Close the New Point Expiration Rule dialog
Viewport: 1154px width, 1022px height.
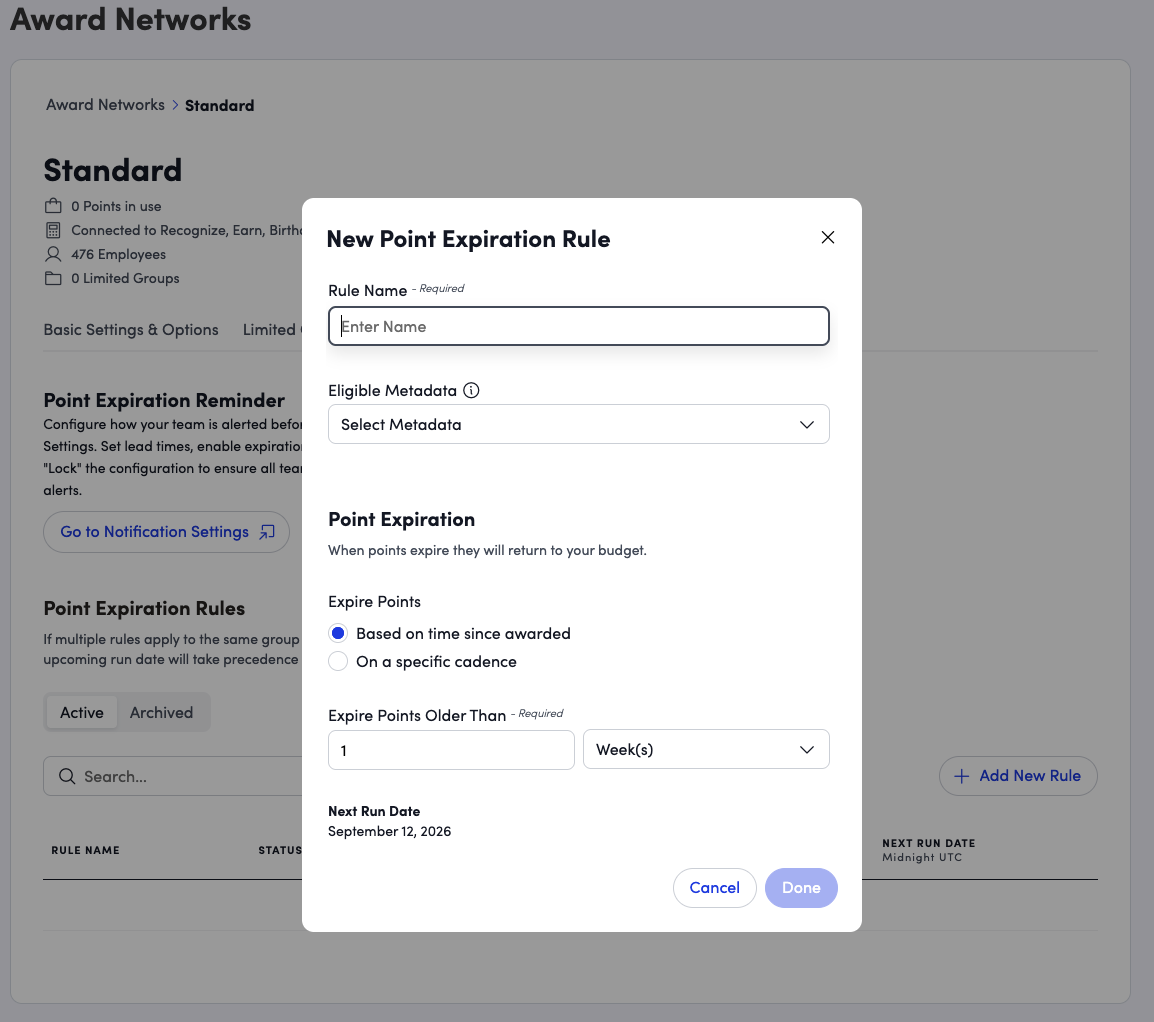click(827, 237)
